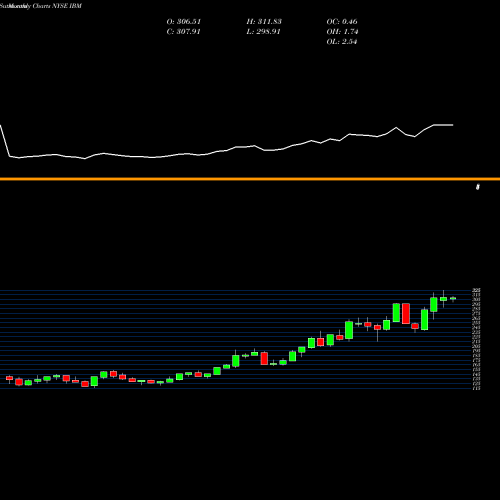Click the 'OH: 1.74' reading

click(342, 32)
